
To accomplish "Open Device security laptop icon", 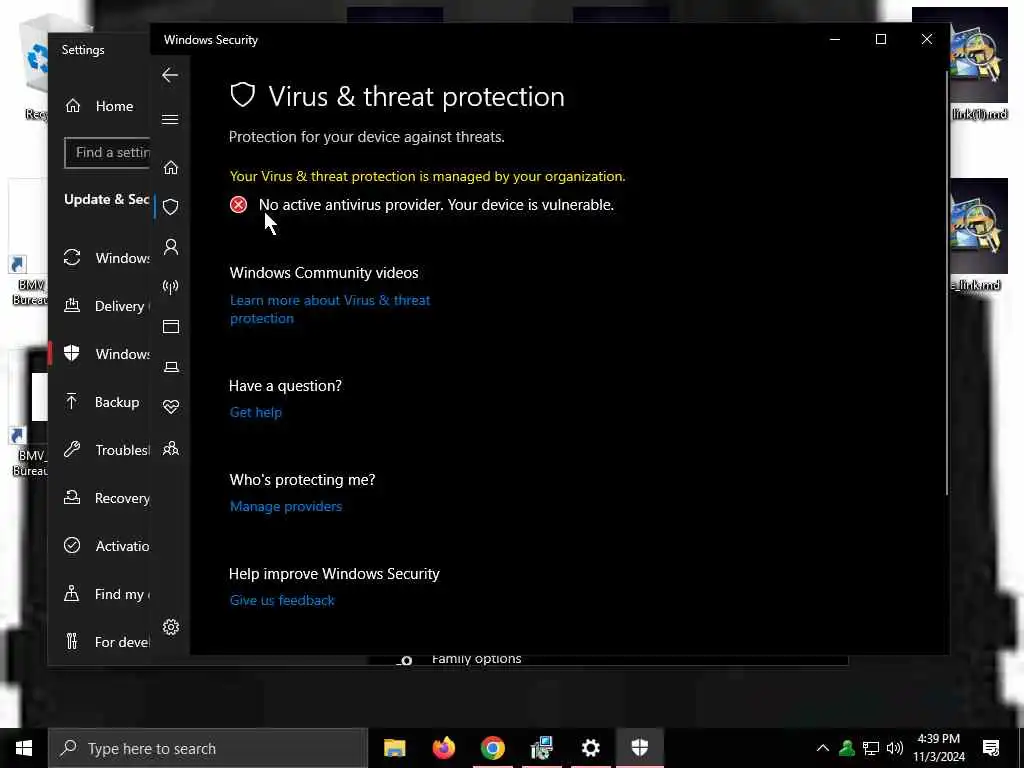I will pos(170,367).
